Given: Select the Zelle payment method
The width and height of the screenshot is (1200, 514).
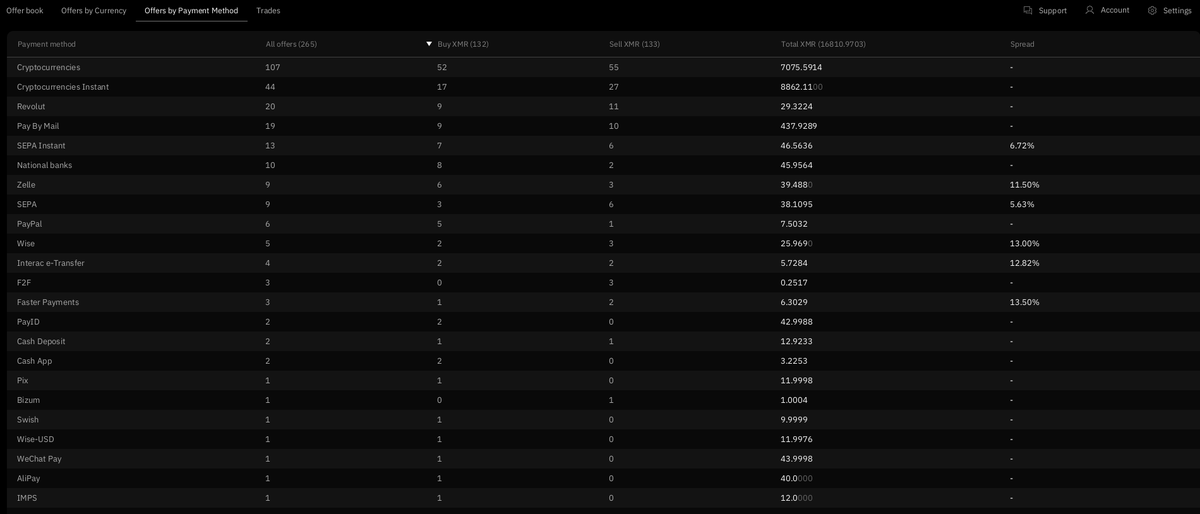Looking at the screenshot, I should pos(26,184).
